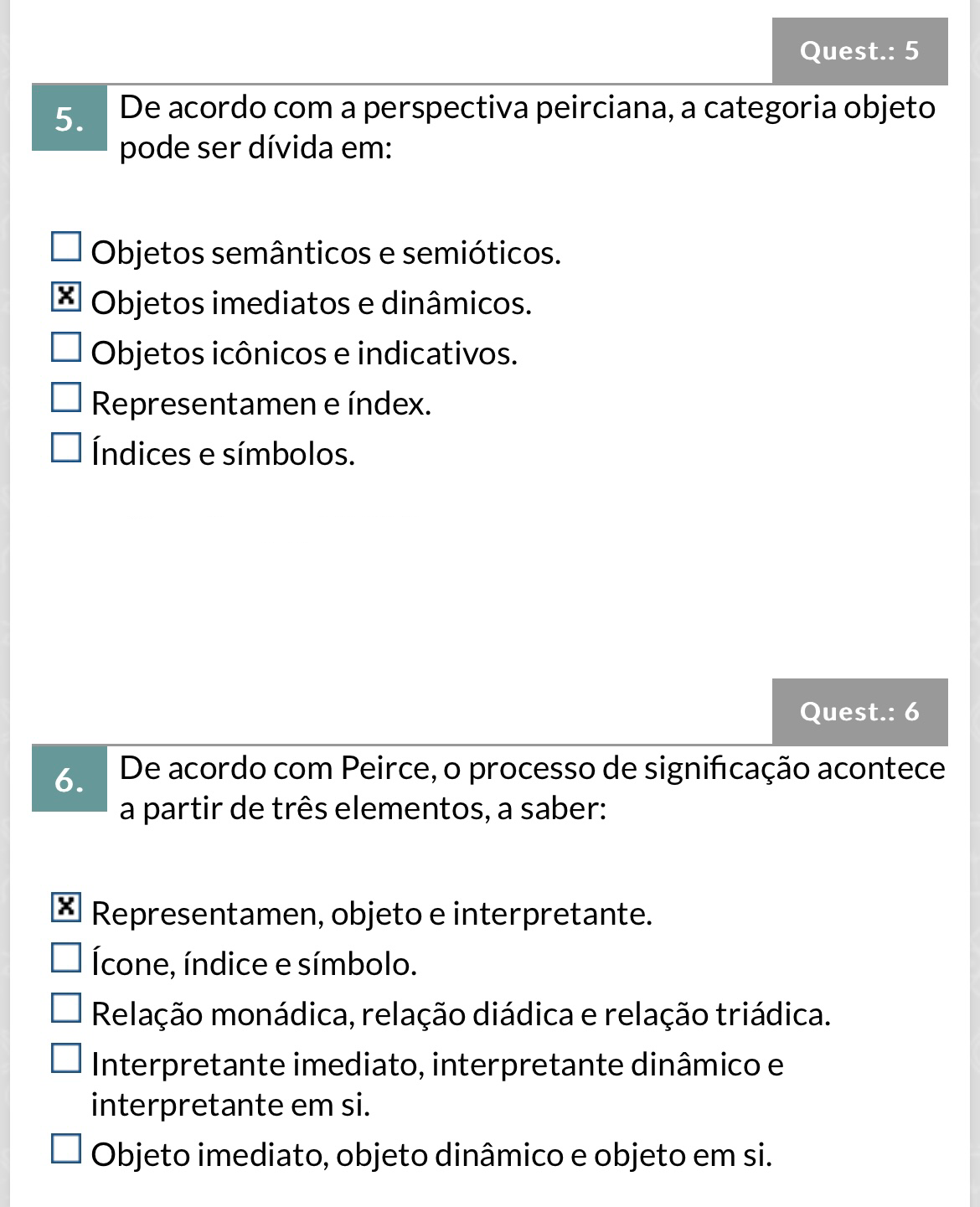The image size is (980, 1207).
Task: Click question text about "processo de significação"
Action: click(x=532, y=788)
